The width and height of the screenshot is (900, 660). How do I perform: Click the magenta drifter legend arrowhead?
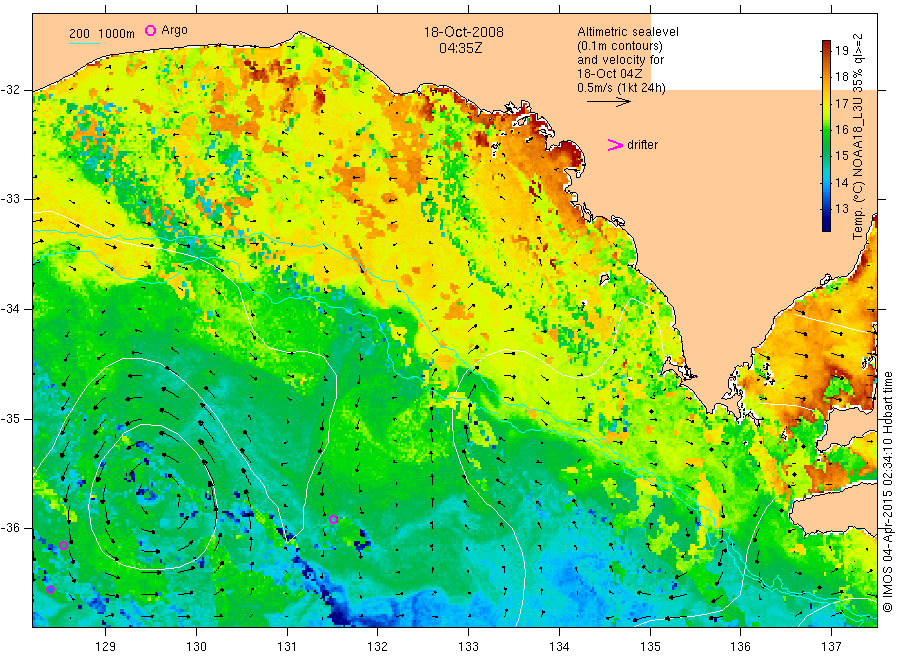(x=615, y=145)
